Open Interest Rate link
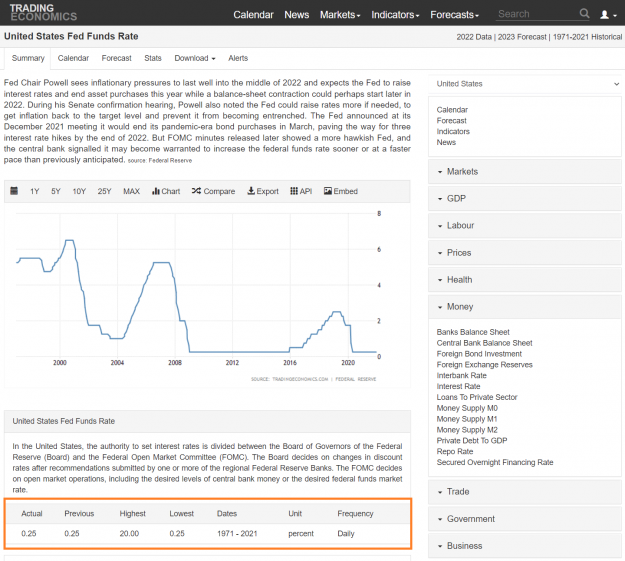The width and height of the screenshot is (625, 561). 458,386
